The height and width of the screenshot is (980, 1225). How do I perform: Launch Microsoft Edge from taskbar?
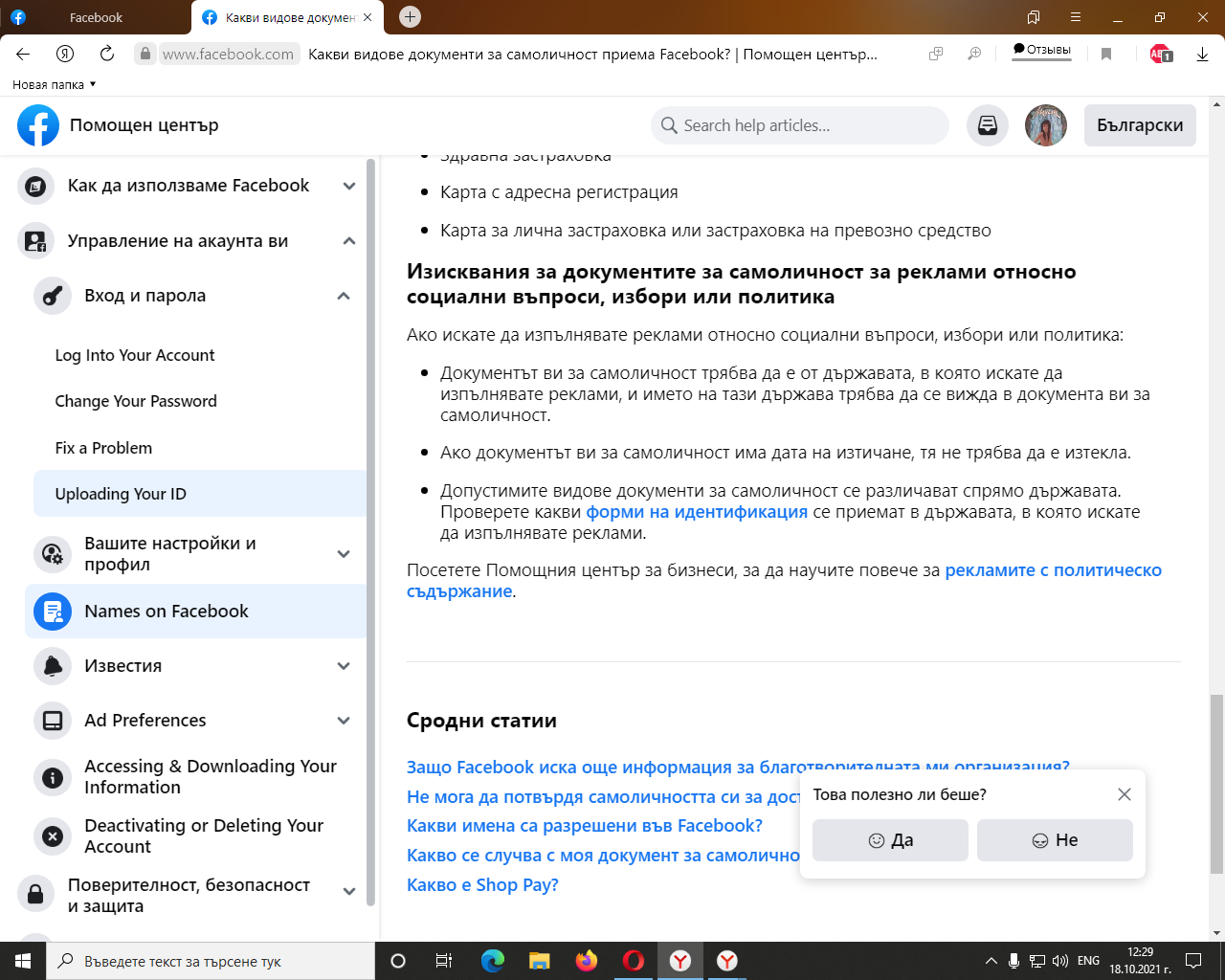493,961
